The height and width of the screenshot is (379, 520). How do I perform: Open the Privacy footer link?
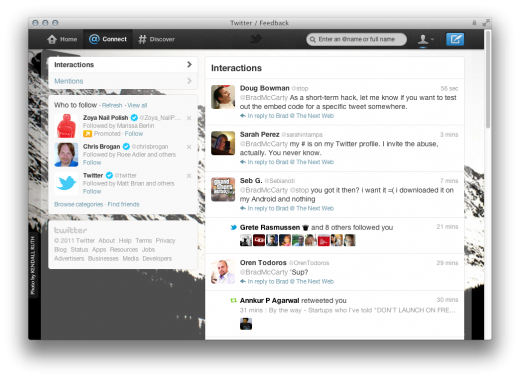[x=165, y=241]
